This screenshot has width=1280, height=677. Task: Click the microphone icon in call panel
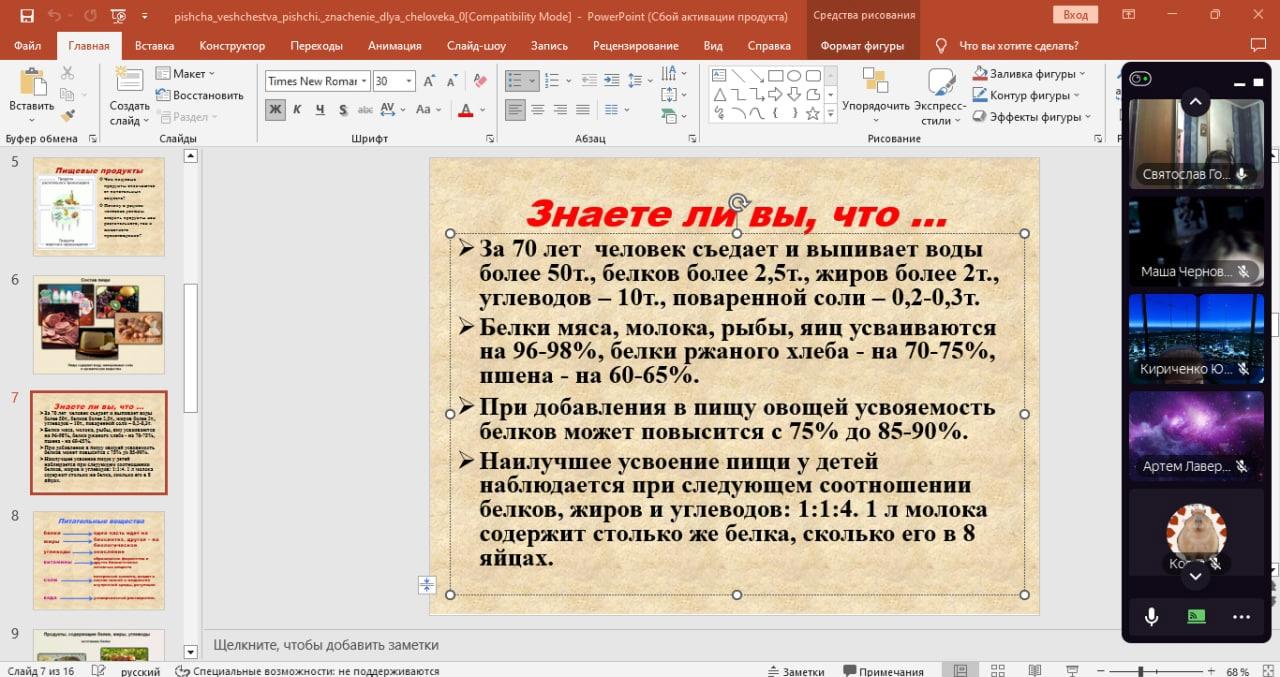point(1151,616)
